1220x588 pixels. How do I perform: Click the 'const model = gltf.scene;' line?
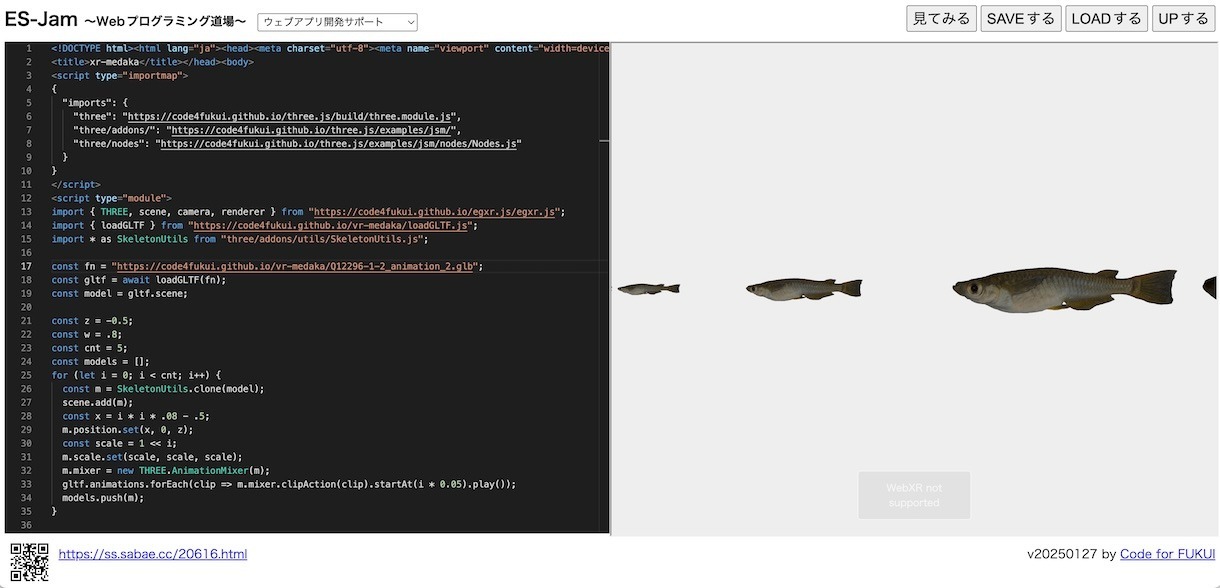(x=120, y=294)
